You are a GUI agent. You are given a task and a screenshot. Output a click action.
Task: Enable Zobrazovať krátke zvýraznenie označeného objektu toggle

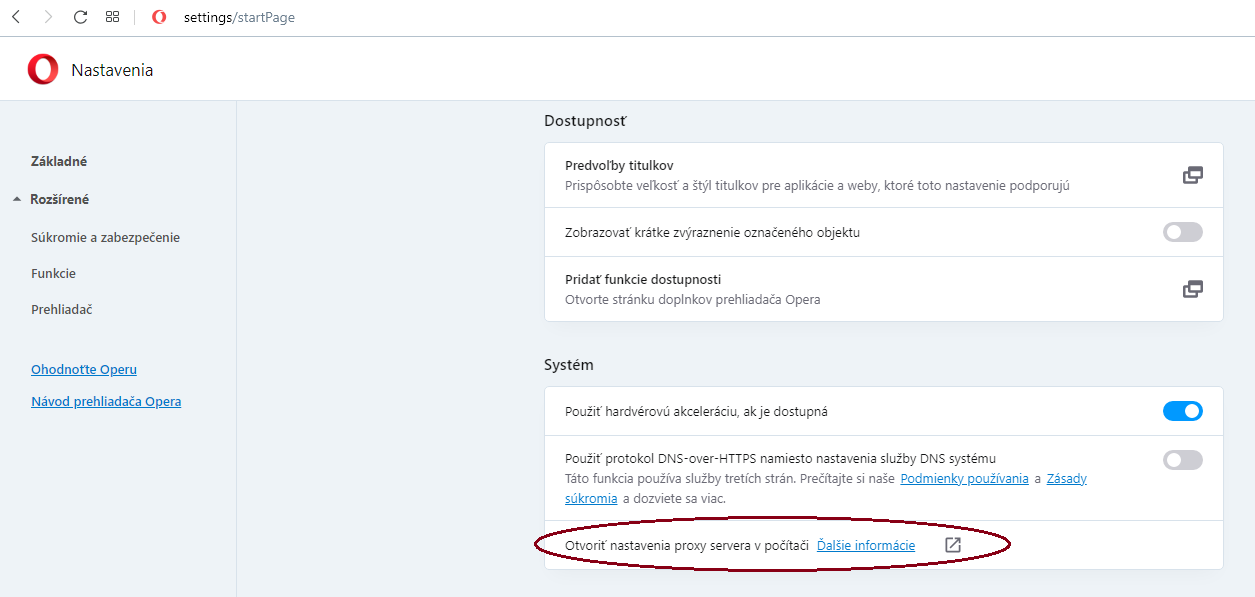point(1183,232)
